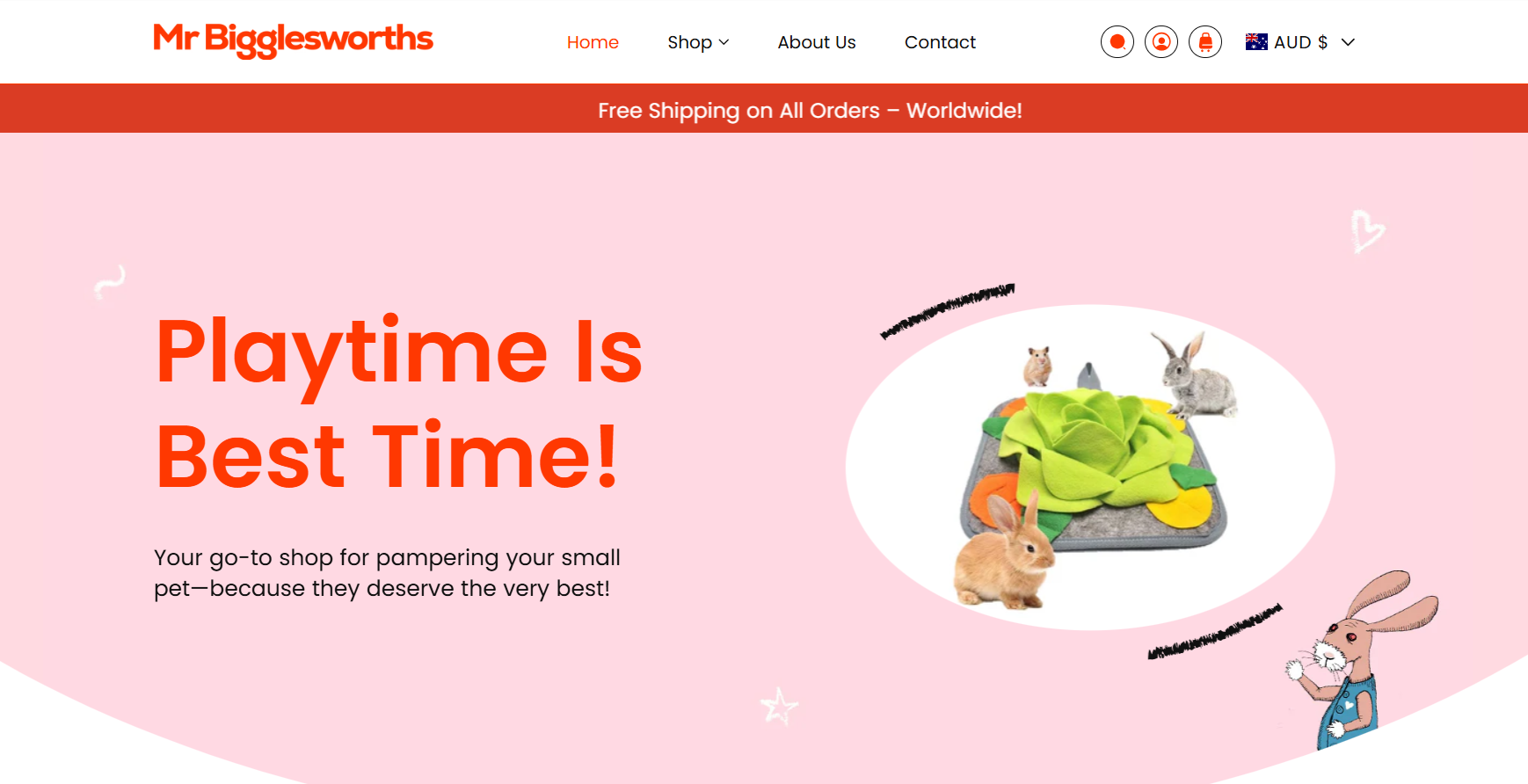Screen dimensions: 1528x784
Task: Click the Mr Bigglesworths logo
Action: (294, 40)
